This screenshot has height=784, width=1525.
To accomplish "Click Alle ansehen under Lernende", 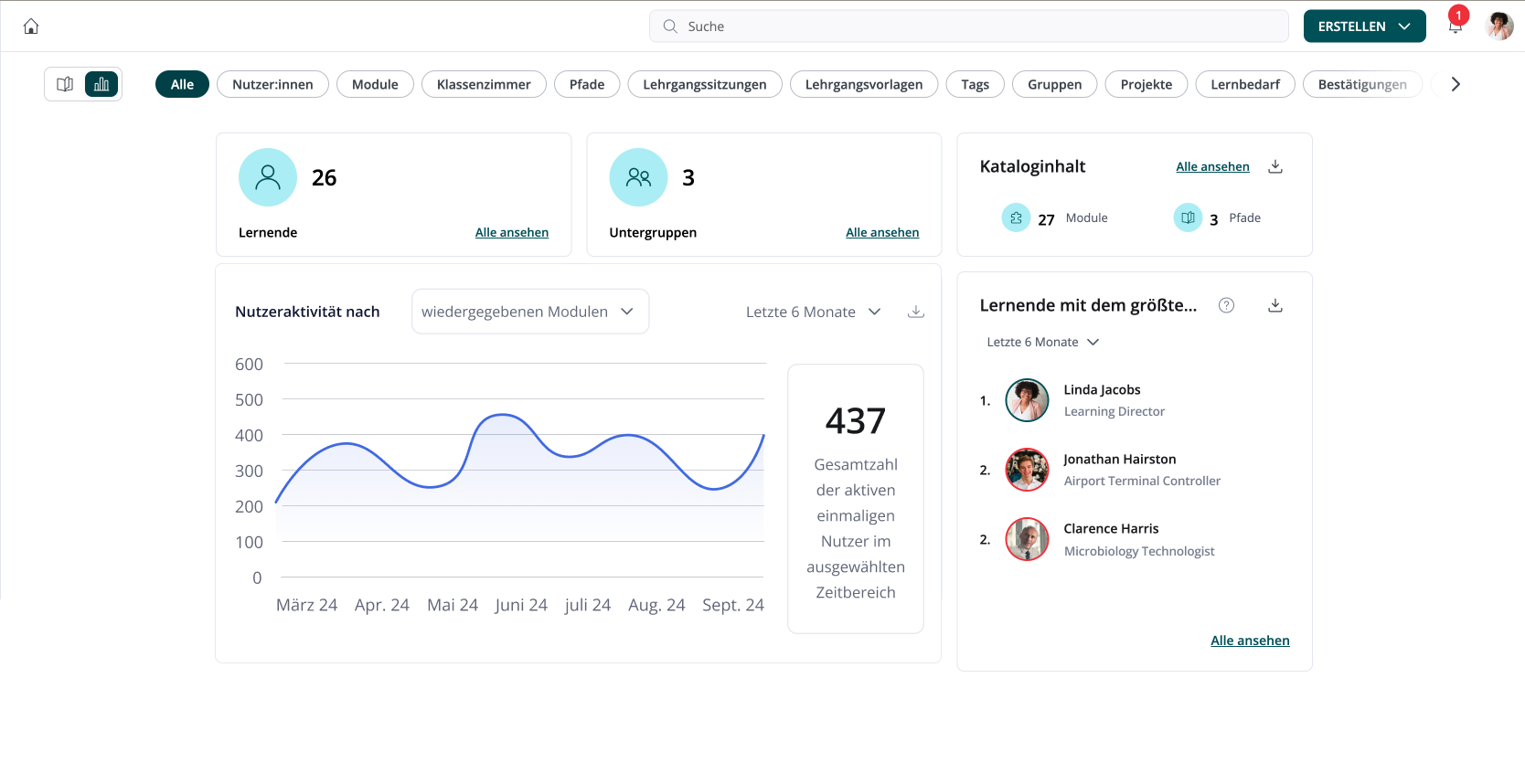I will [x=511, y=232].
